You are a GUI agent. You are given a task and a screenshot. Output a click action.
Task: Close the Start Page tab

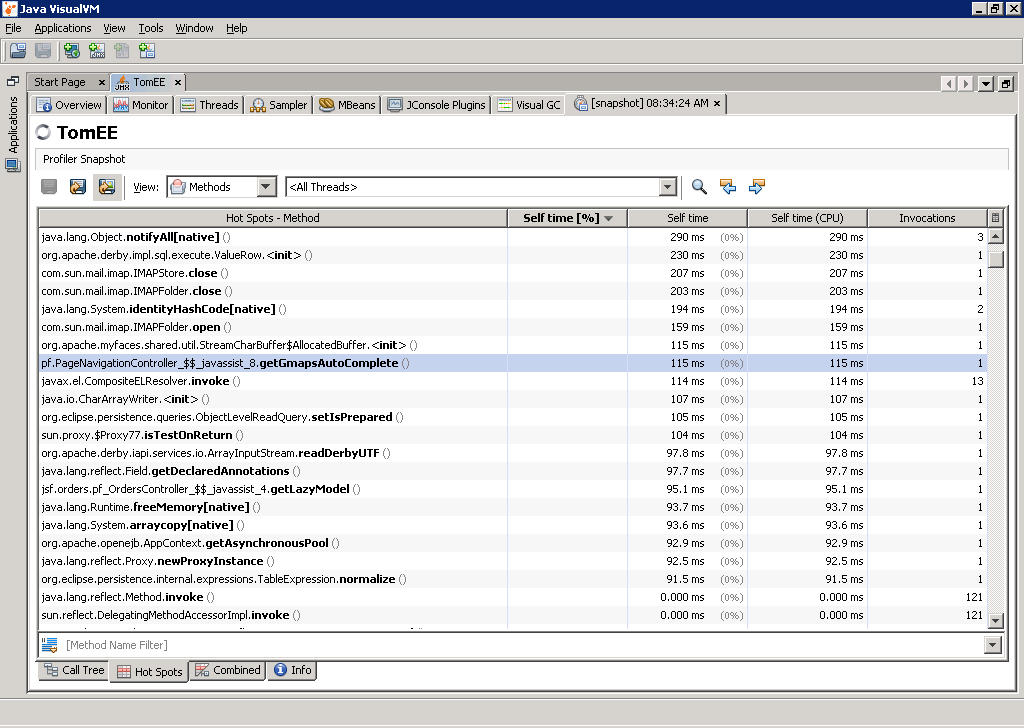[101, 82]
